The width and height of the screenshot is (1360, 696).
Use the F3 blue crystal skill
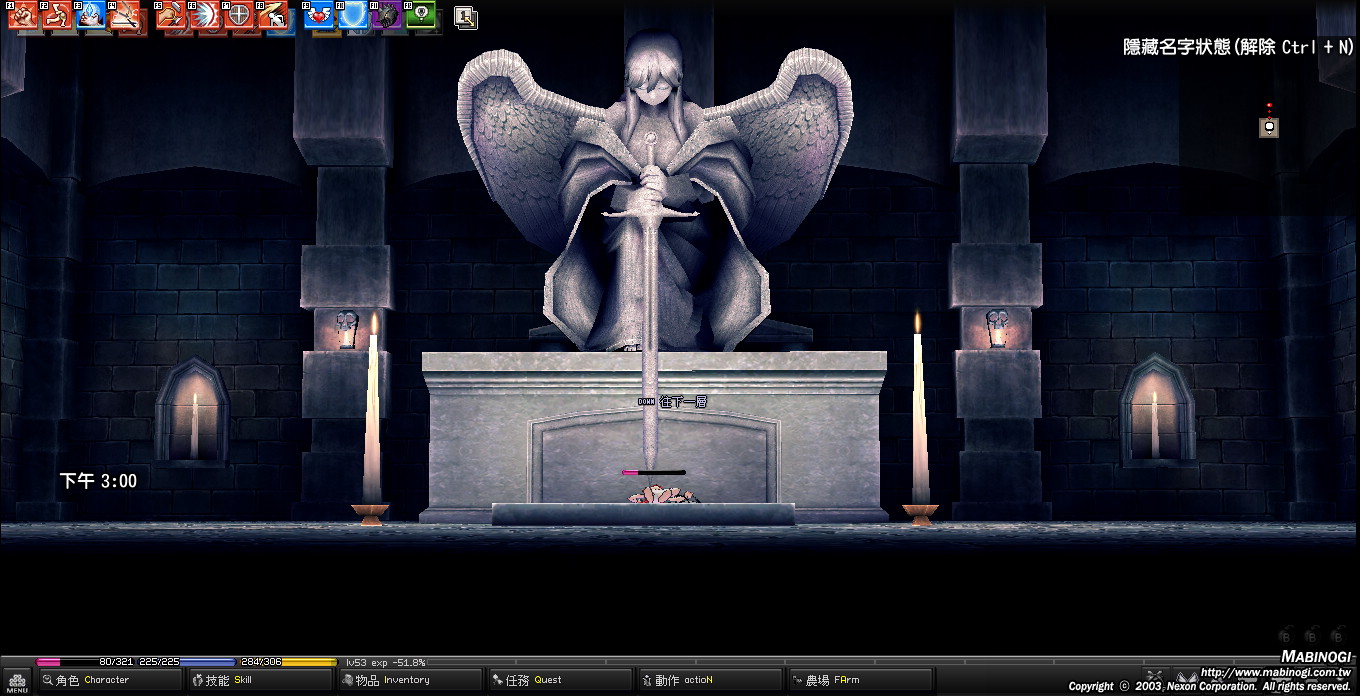tap(92, 17)
